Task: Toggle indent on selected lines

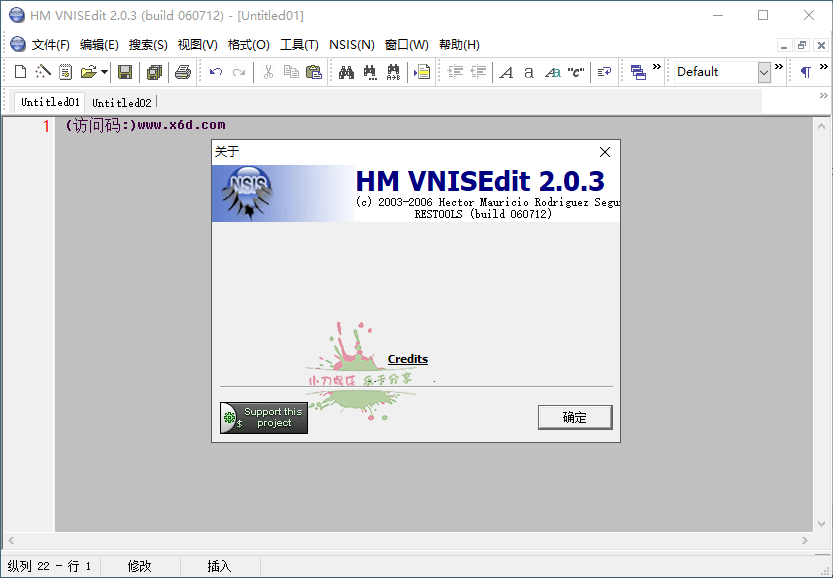Action: 455,71
